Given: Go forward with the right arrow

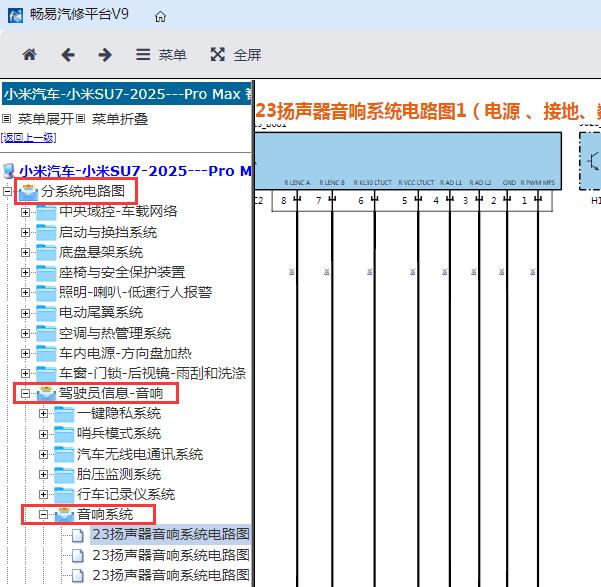Looking at the screenshot, I should (x=105, y=55).
